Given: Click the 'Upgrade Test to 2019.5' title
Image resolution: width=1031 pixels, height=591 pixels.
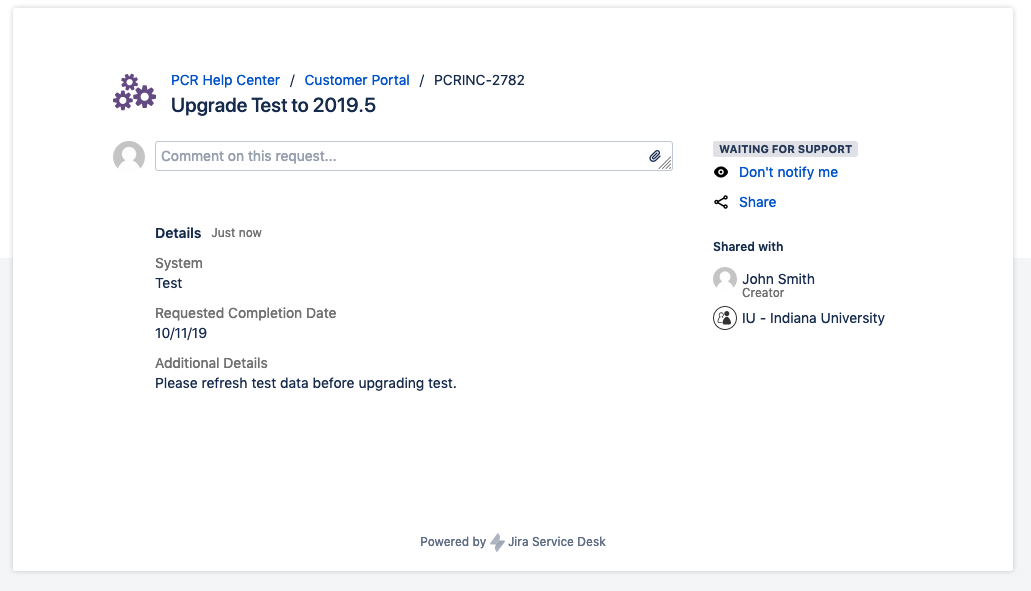Looking at the screenshot, I should [x=273, y=105].
